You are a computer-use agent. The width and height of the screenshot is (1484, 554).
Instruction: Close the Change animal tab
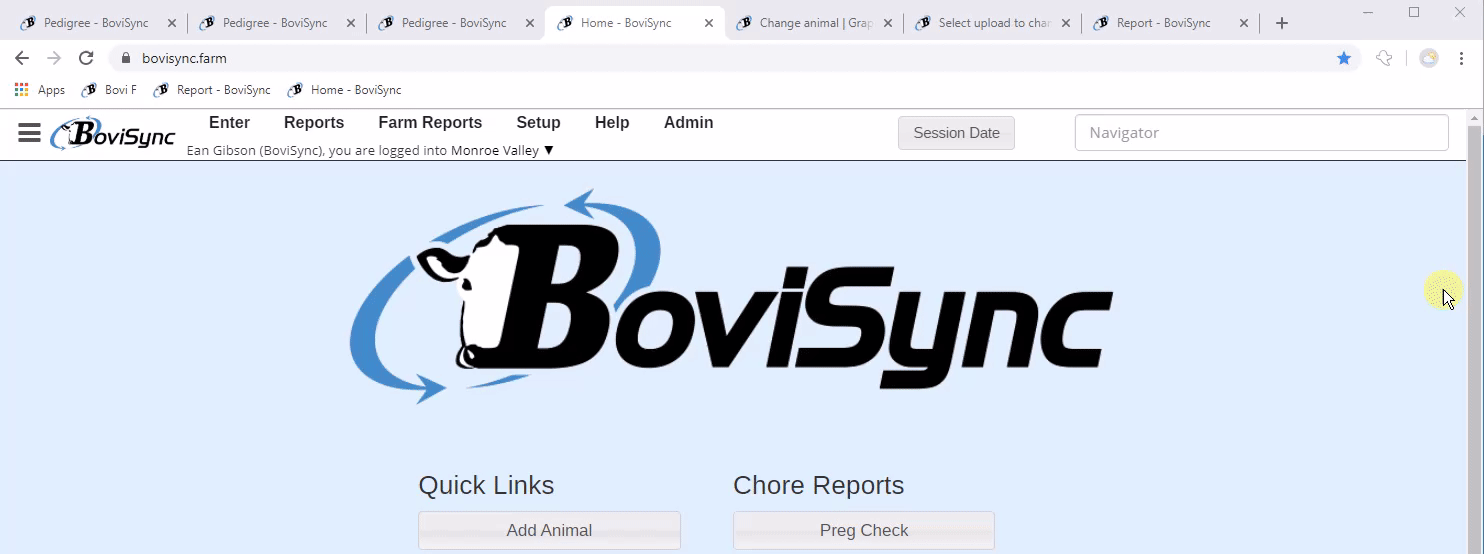pos(887,23)
